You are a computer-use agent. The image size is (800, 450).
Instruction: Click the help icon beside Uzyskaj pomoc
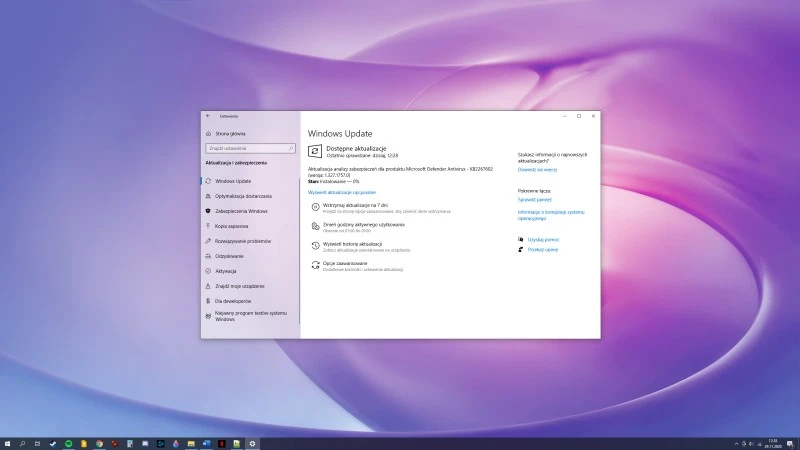pos(520,239)
